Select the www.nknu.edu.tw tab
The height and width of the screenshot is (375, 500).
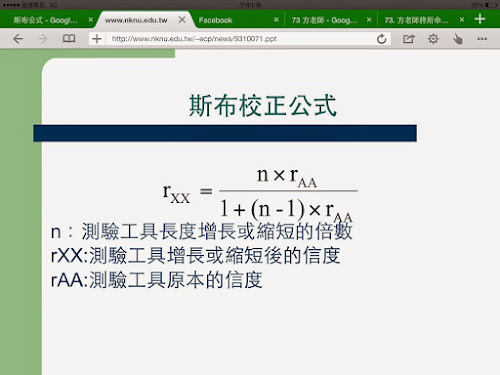(x=136, y=20)
